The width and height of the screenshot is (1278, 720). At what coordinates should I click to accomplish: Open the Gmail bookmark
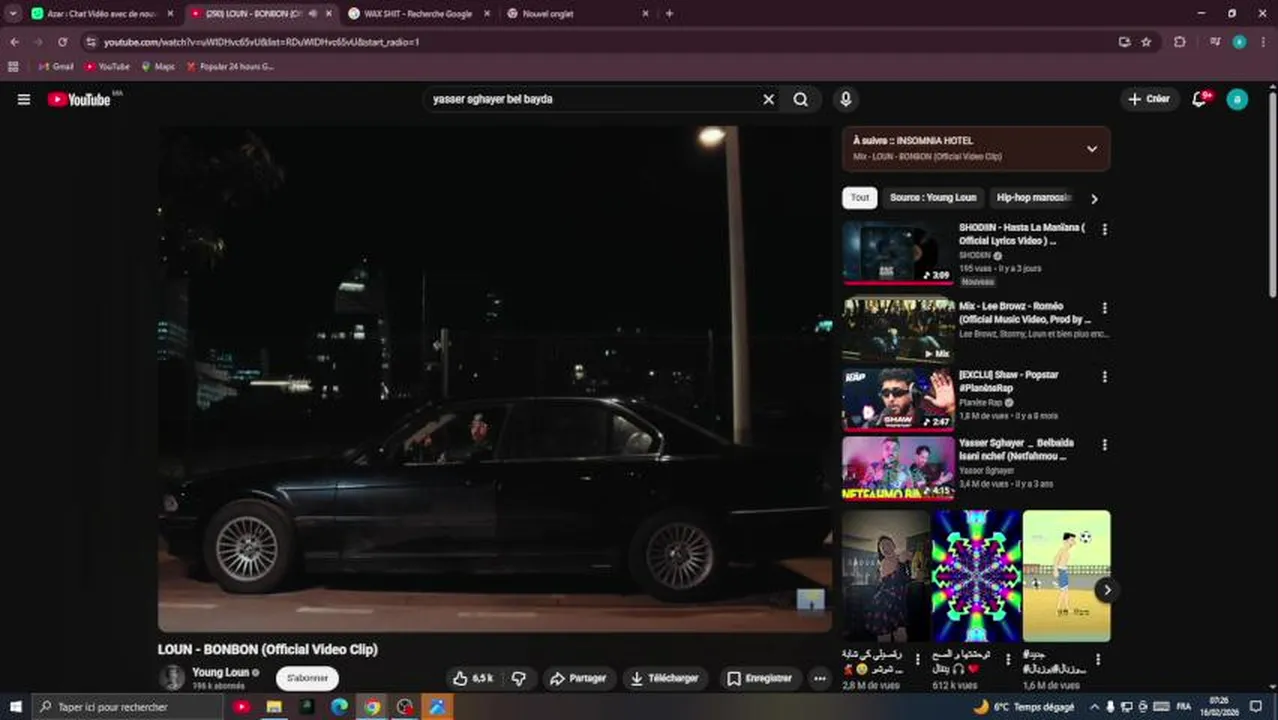56,67
